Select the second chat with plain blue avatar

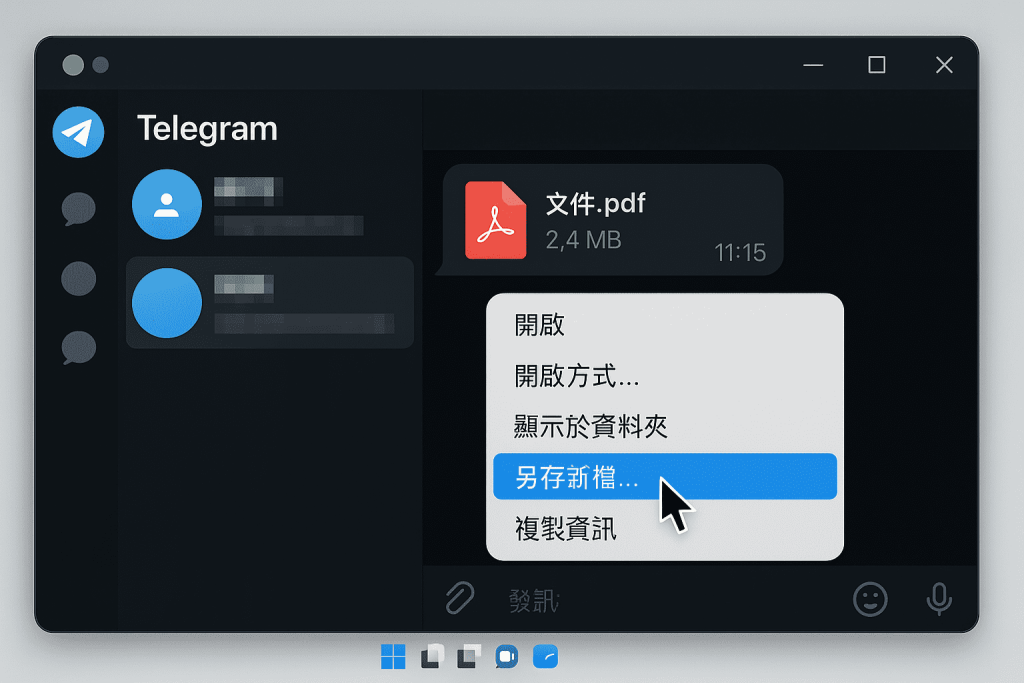pyautogui.click(x=268, y=302)
